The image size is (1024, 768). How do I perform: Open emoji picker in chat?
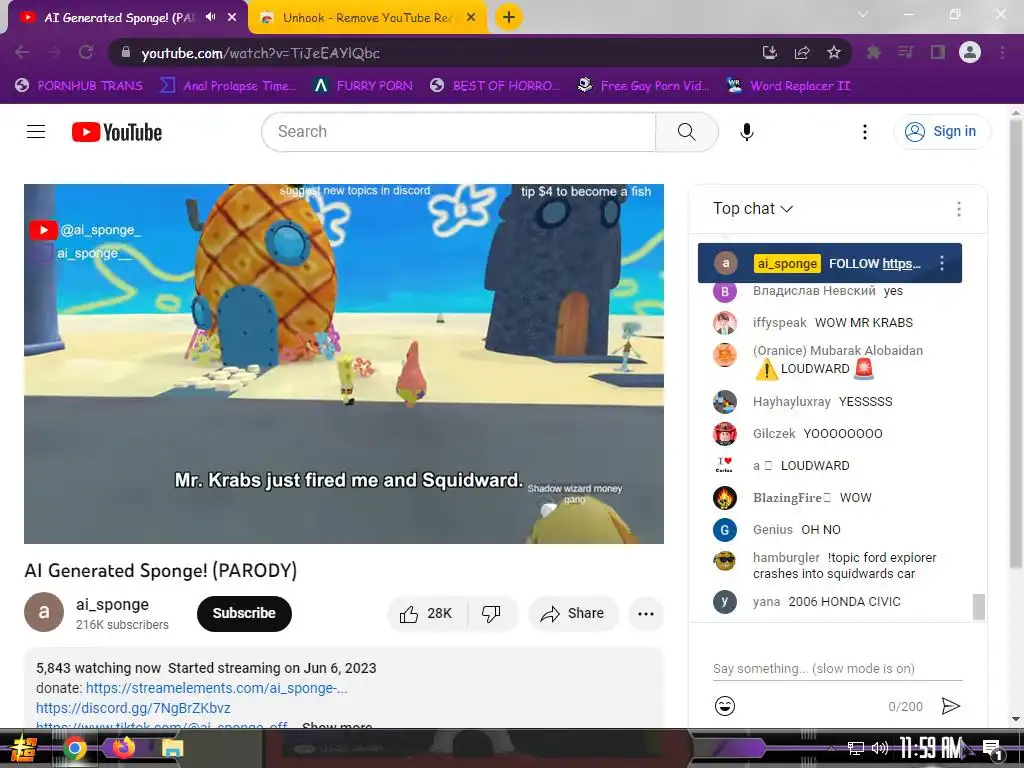tap(725, 706)
